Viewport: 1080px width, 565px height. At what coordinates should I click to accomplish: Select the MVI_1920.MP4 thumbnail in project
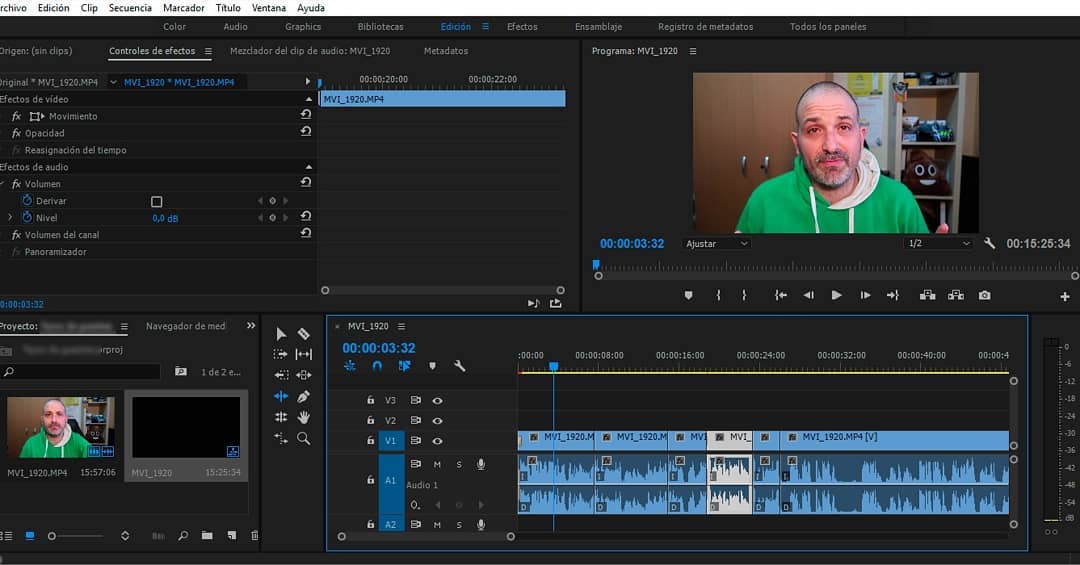(x=60, y=427)
